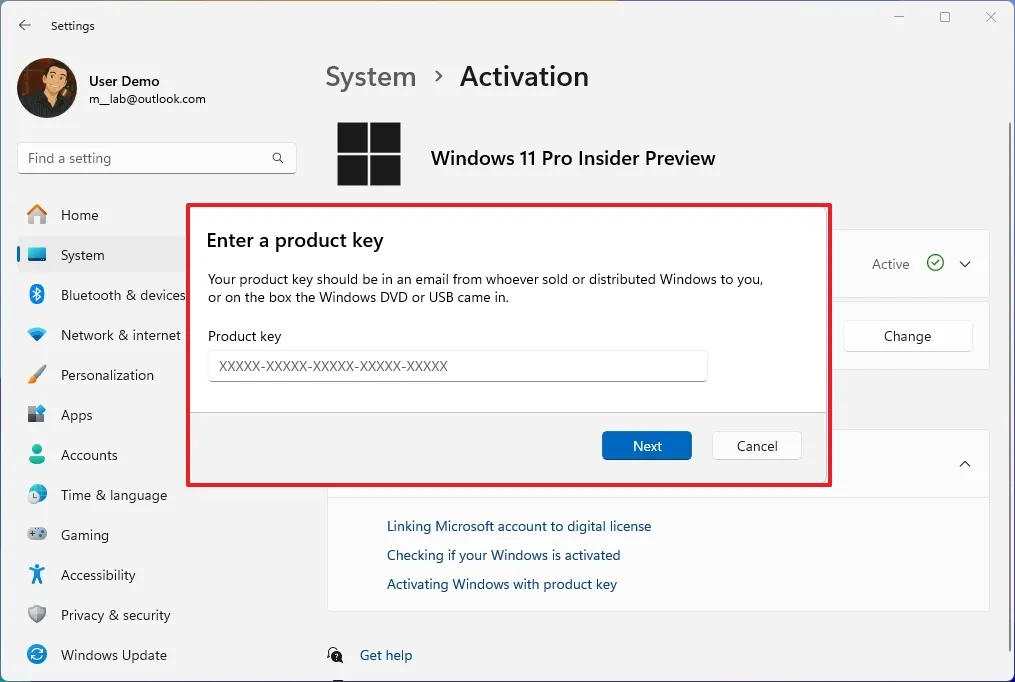The width and height of the screenshot is (1015, 682).
Task: Close the Settings window
Action: 990,17
